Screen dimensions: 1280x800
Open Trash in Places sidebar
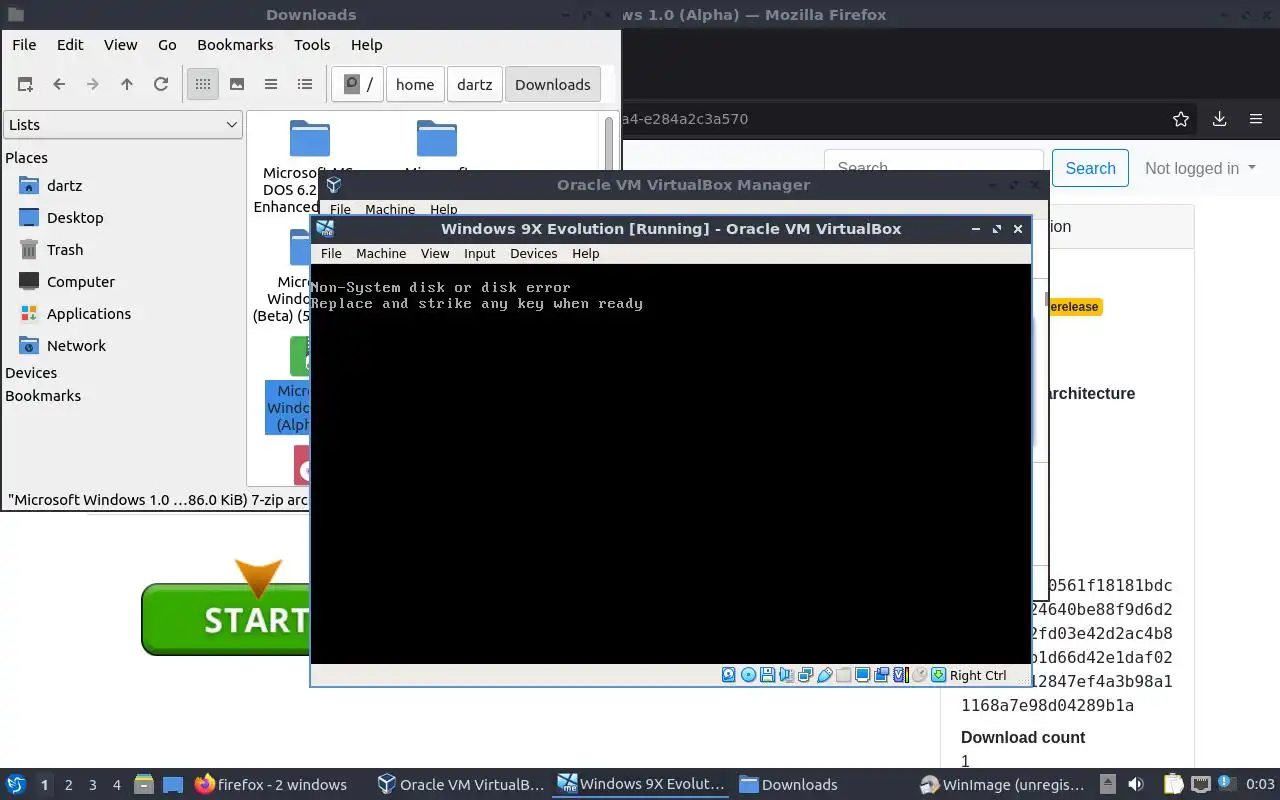click(x=65, y=250)
